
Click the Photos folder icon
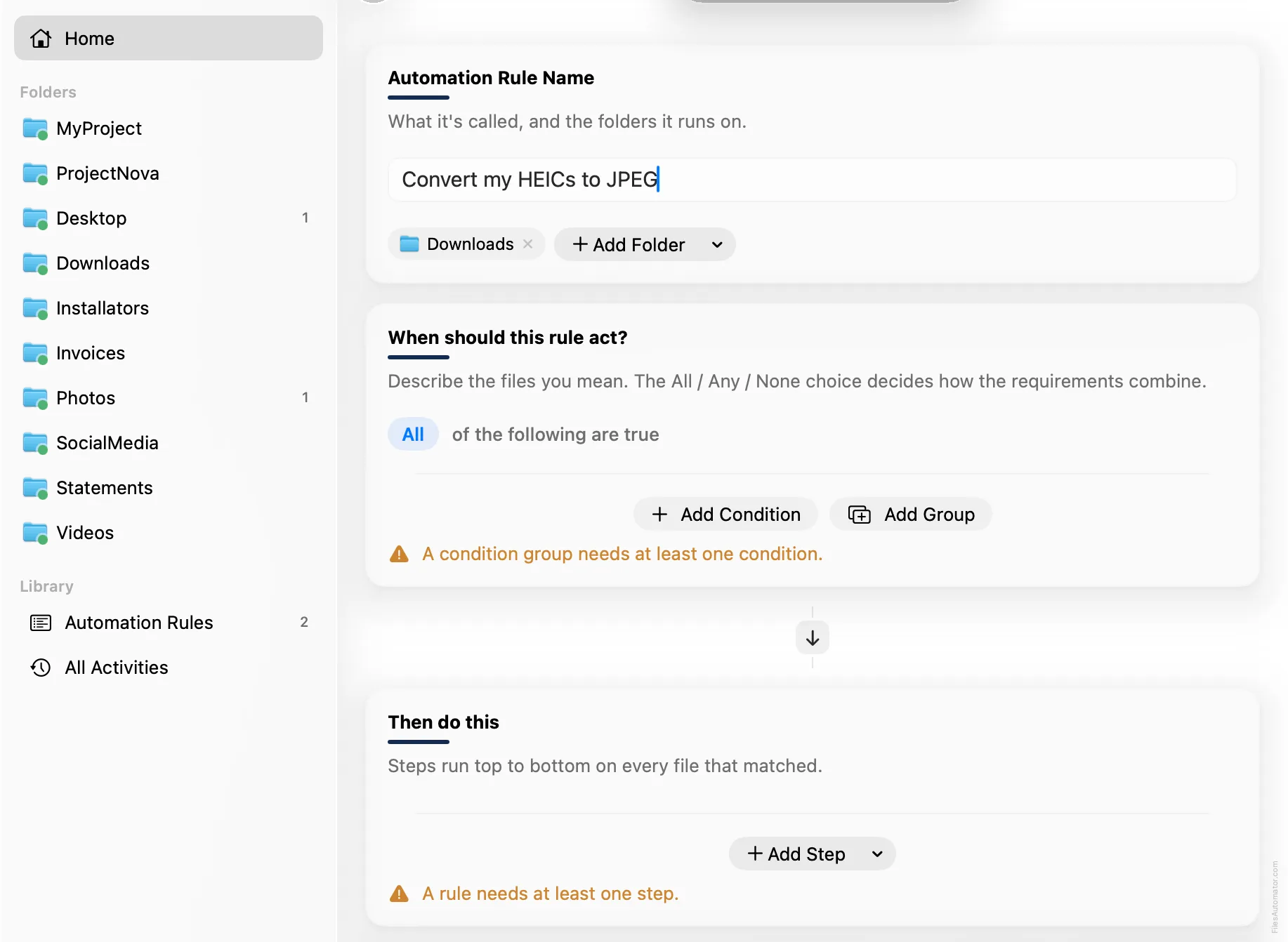click(x=35, y=398)
